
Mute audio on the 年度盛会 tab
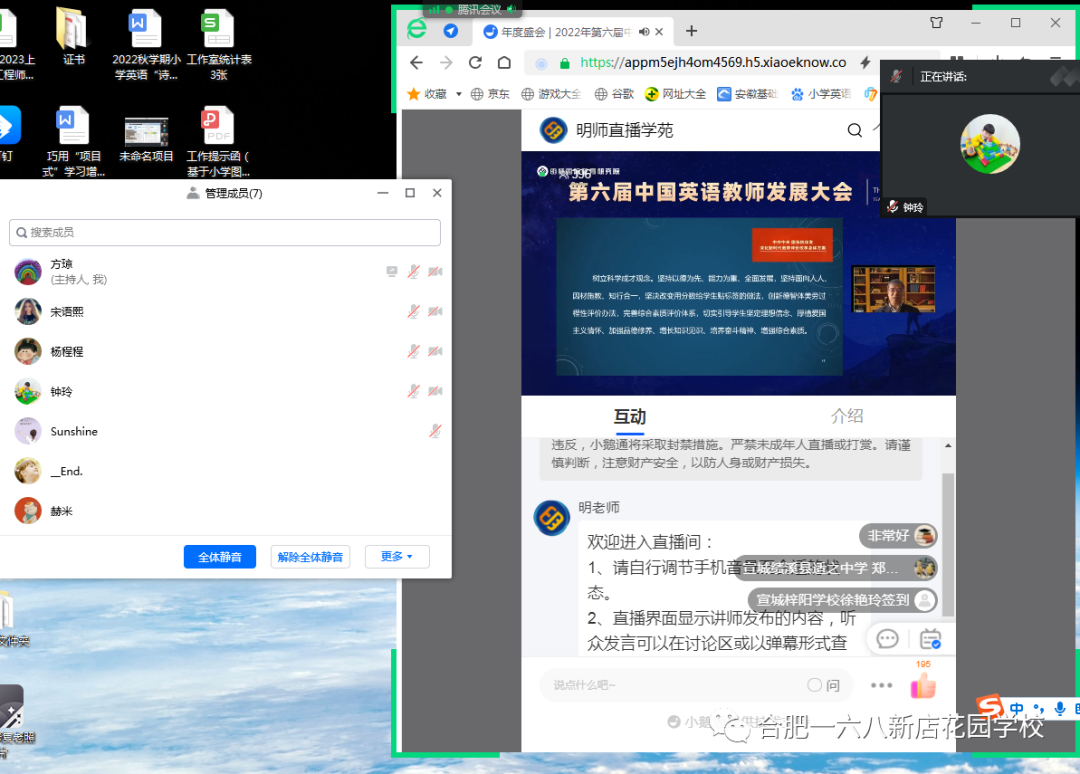644,32
